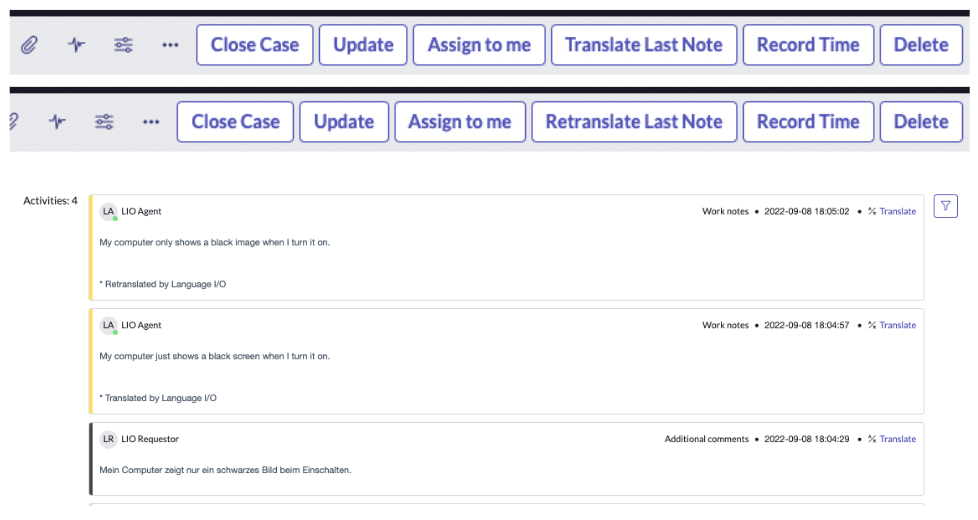Image resolution: width=978 pixels, height=520 pixels.
Task: Click Translate link on the 18:05:02 work note
Action: click(897, 212)
